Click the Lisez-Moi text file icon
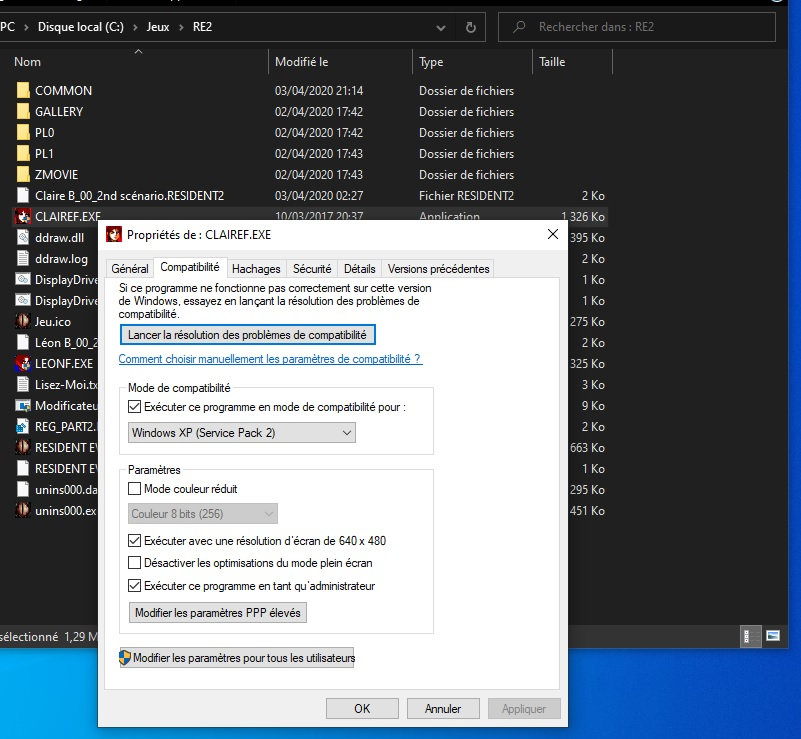The width and height of the screenshot is (801, 739). pyautogui.click(x=23, y=384)
